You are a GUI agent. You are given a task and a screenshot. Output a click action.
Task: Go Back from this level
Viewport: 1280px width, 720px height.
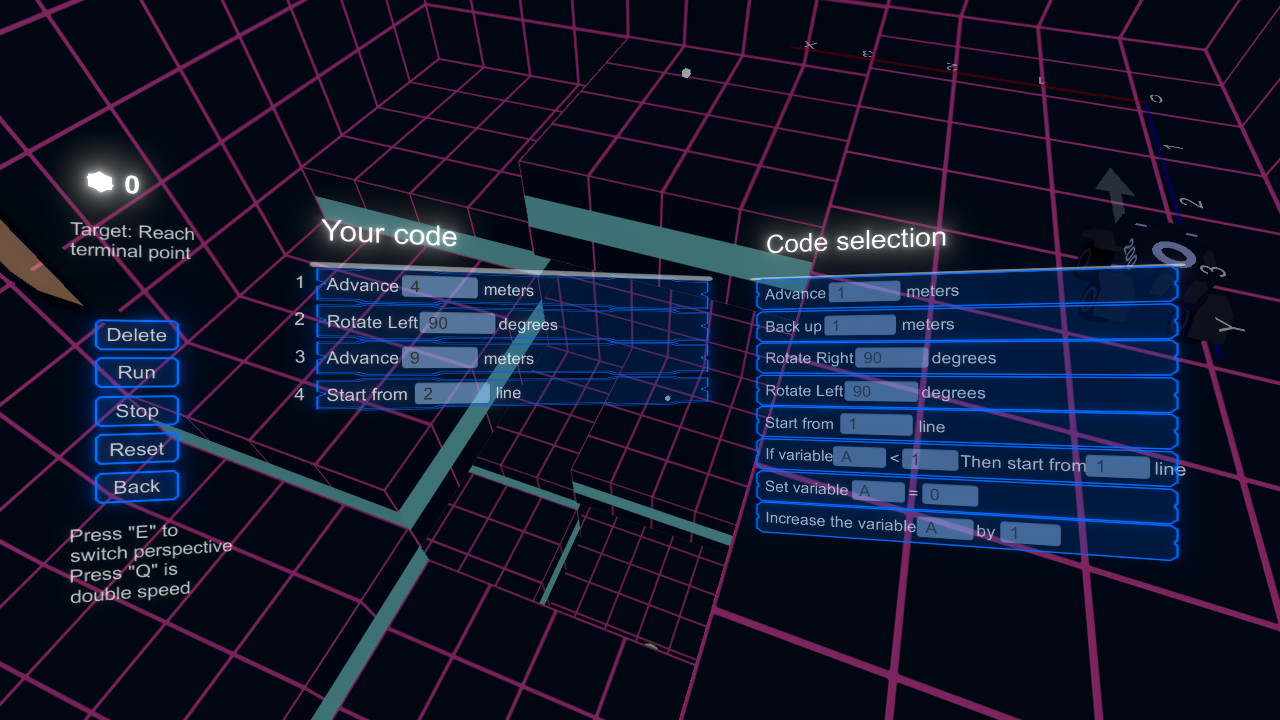pyautogui.click(x=137, y=487)
